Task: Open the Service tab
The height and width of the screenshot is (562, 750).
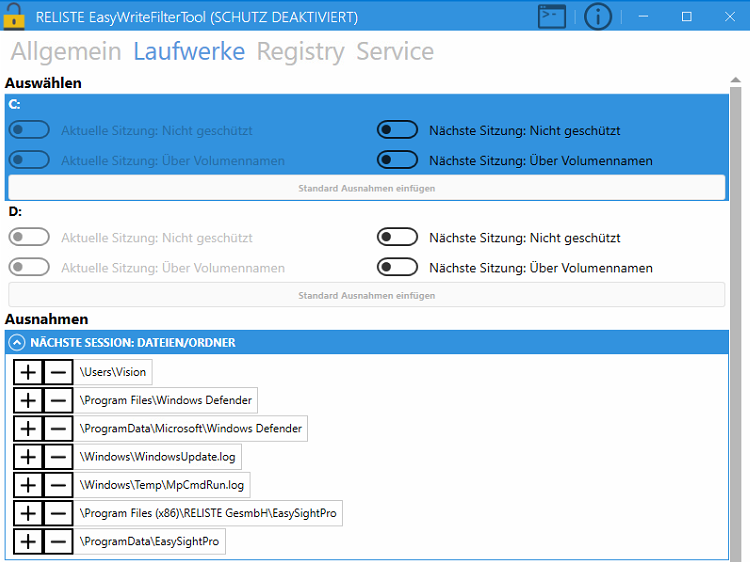Action: point(395,52)
